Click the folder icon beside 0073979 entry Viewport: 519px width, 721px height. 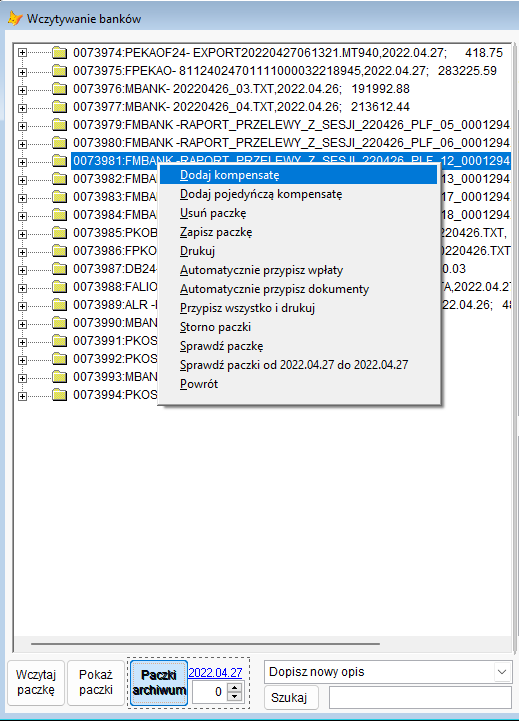point(59,125)
